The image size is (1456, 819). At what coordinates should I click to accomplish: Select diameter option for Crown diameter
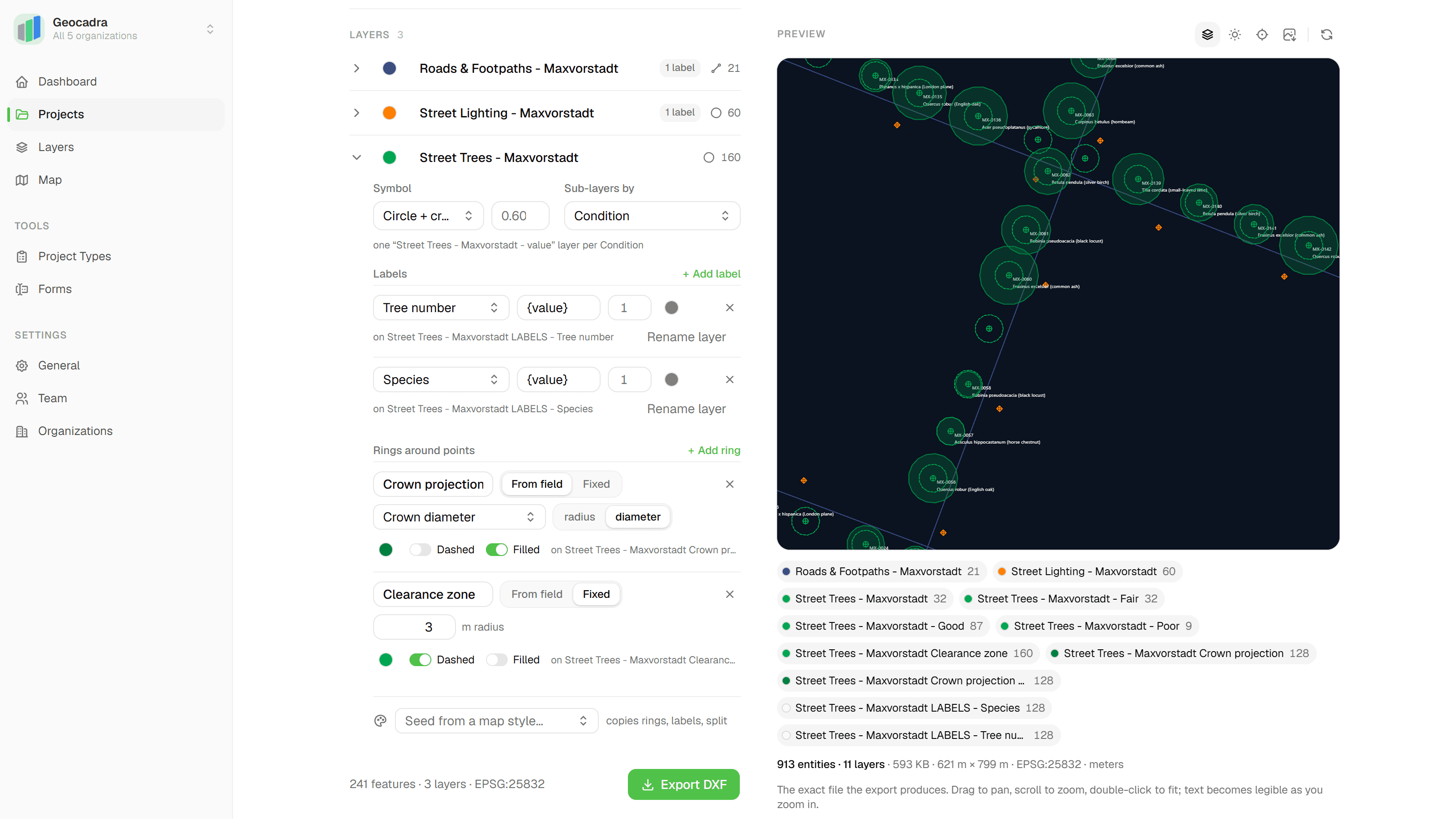[x=637, y=516]
